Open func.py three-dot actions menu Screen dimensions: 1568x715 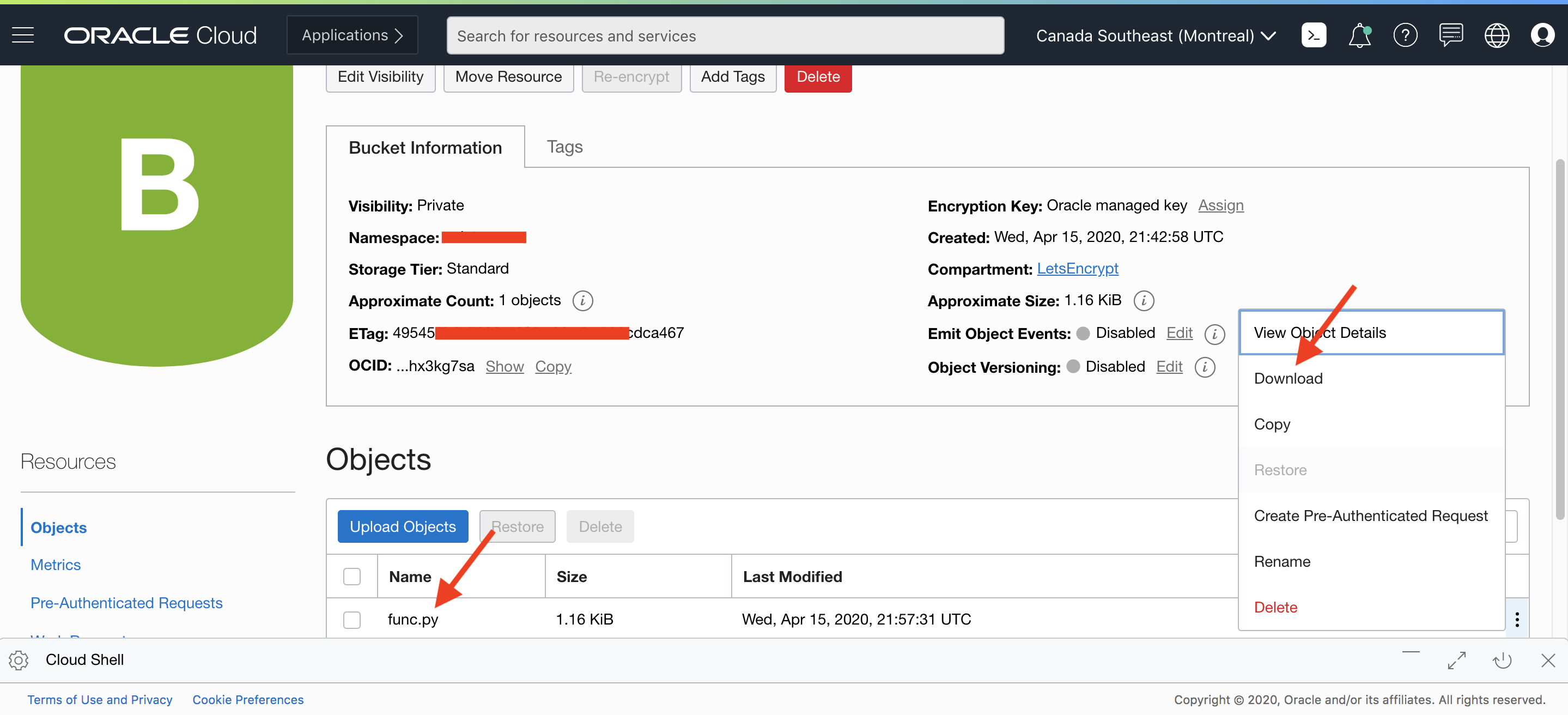click(x=1516, y=620)
